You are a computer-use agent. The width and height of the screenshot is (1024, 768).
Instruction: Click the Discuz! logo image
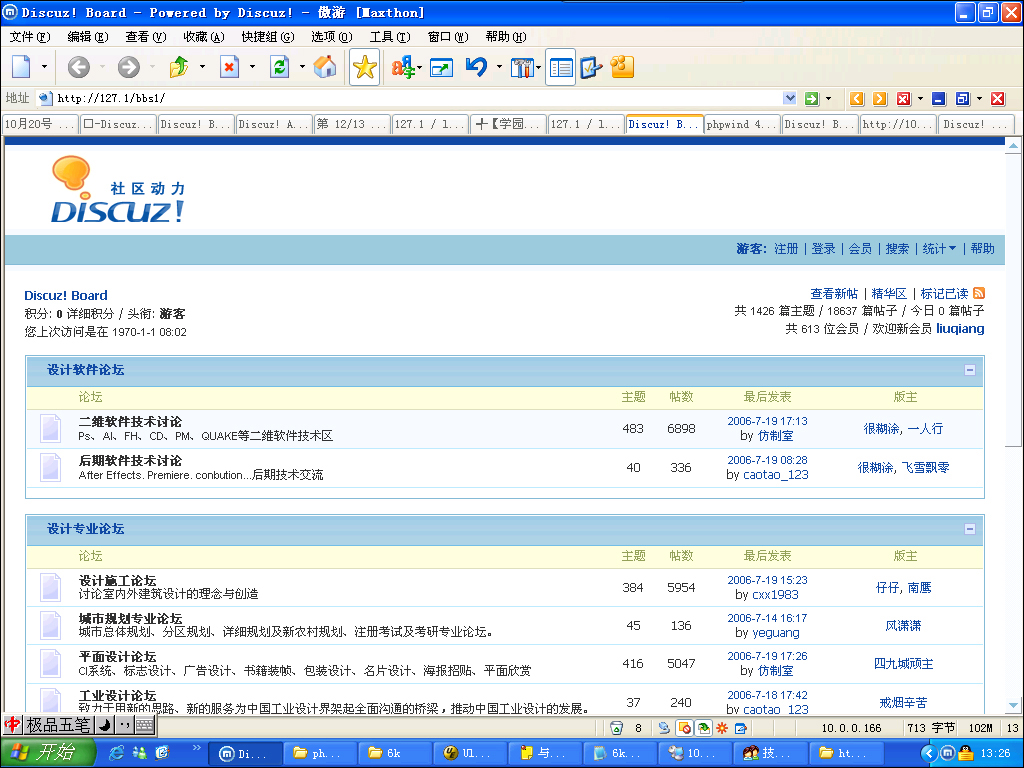coord(118,190)
